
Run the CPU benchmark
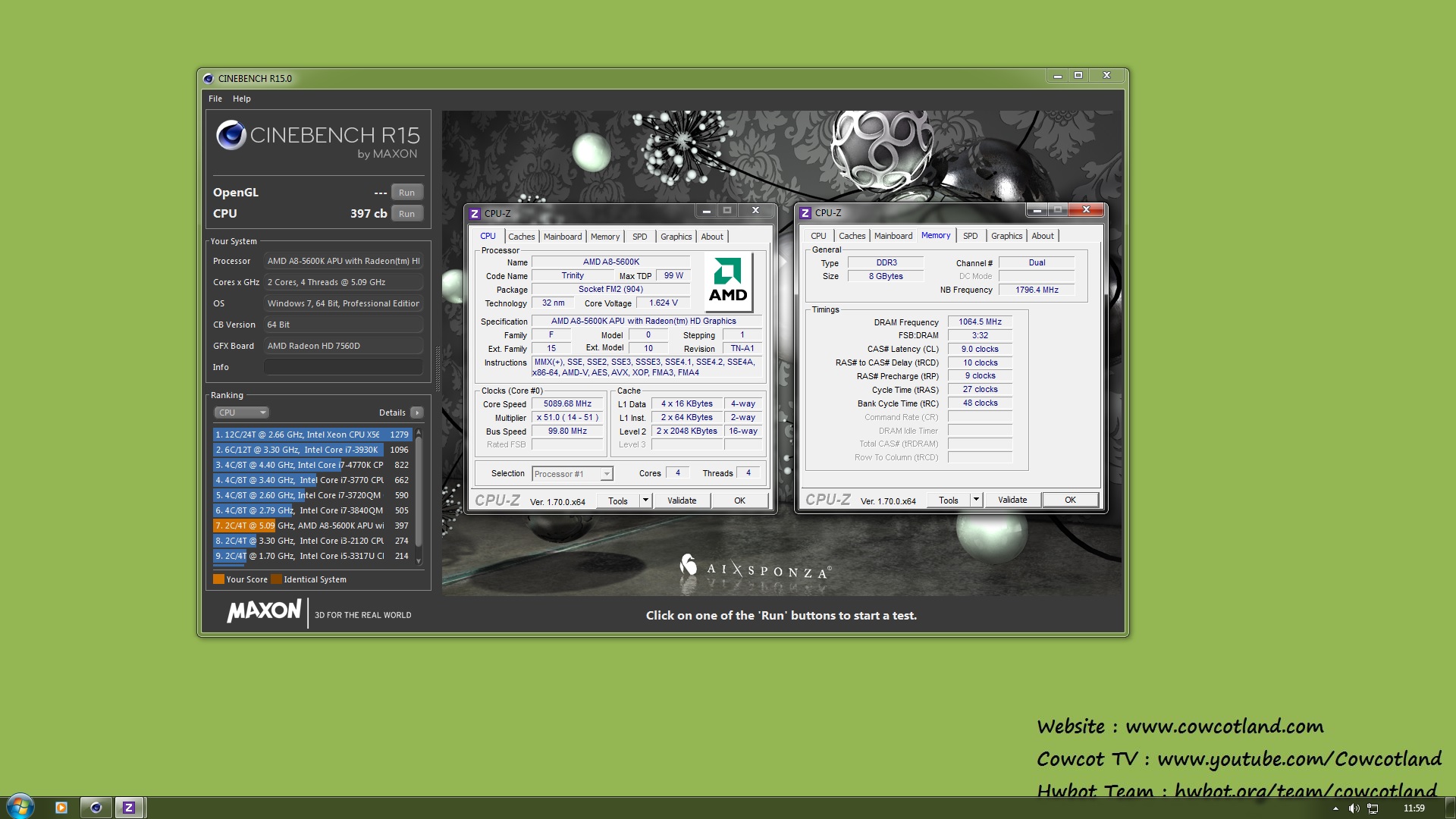[x=406, y=214]
